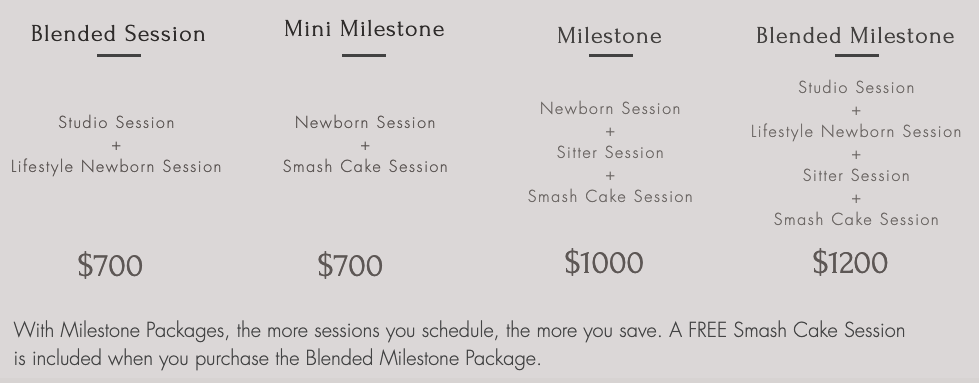Click the Milestone Packages savings paragraph
979x383 pixels.
(460, 344)
